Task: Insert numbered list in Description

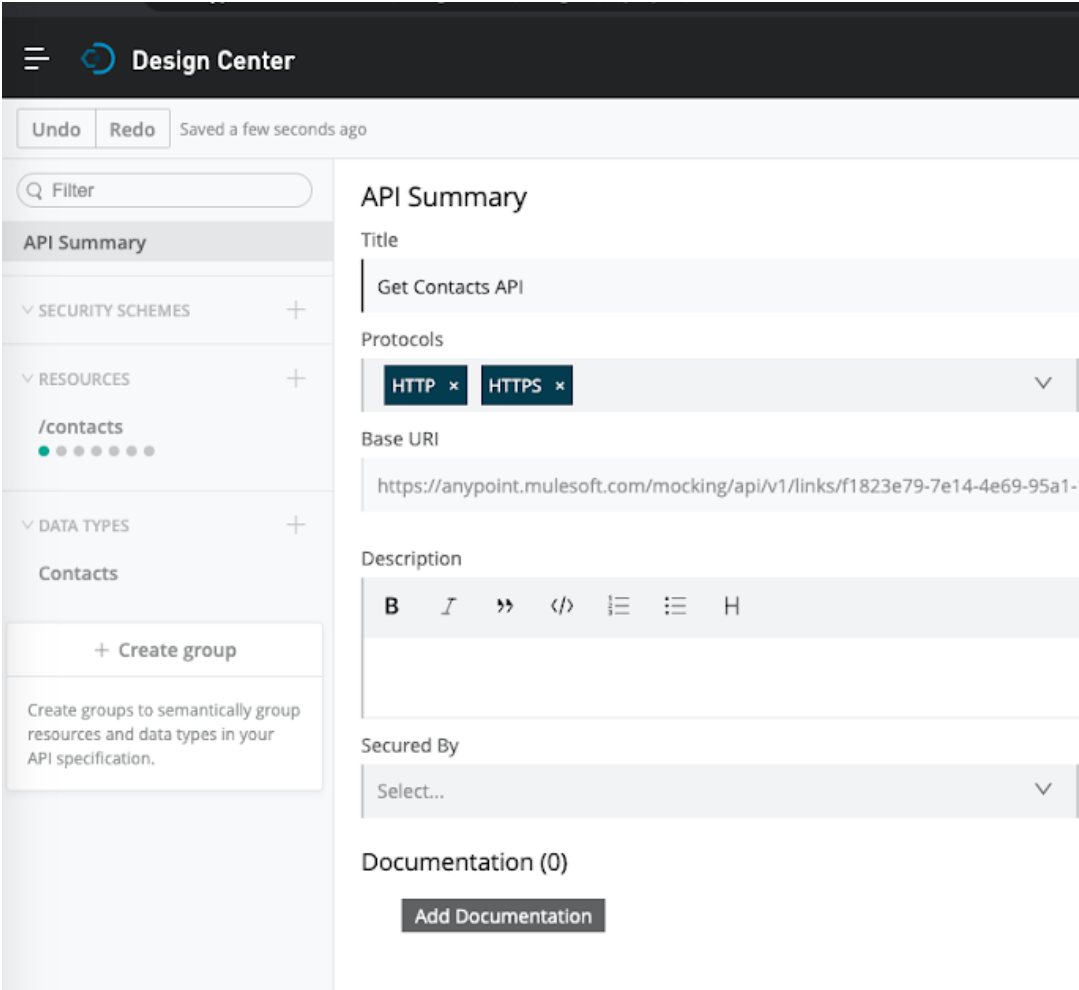Action: tap(619, 606)
